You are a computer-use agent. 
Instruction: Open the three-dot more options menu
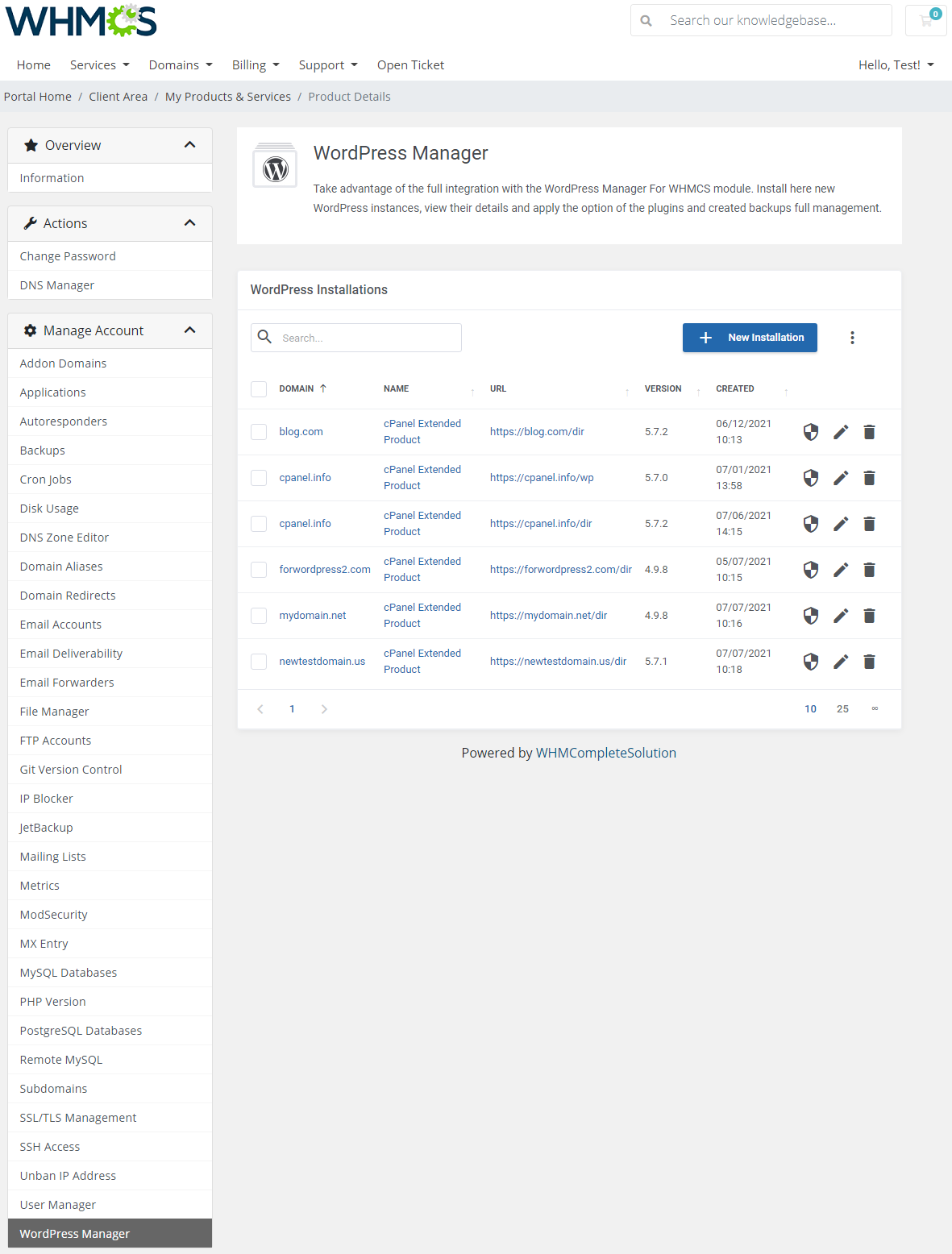pyautogui.click(x=852, y=338)
